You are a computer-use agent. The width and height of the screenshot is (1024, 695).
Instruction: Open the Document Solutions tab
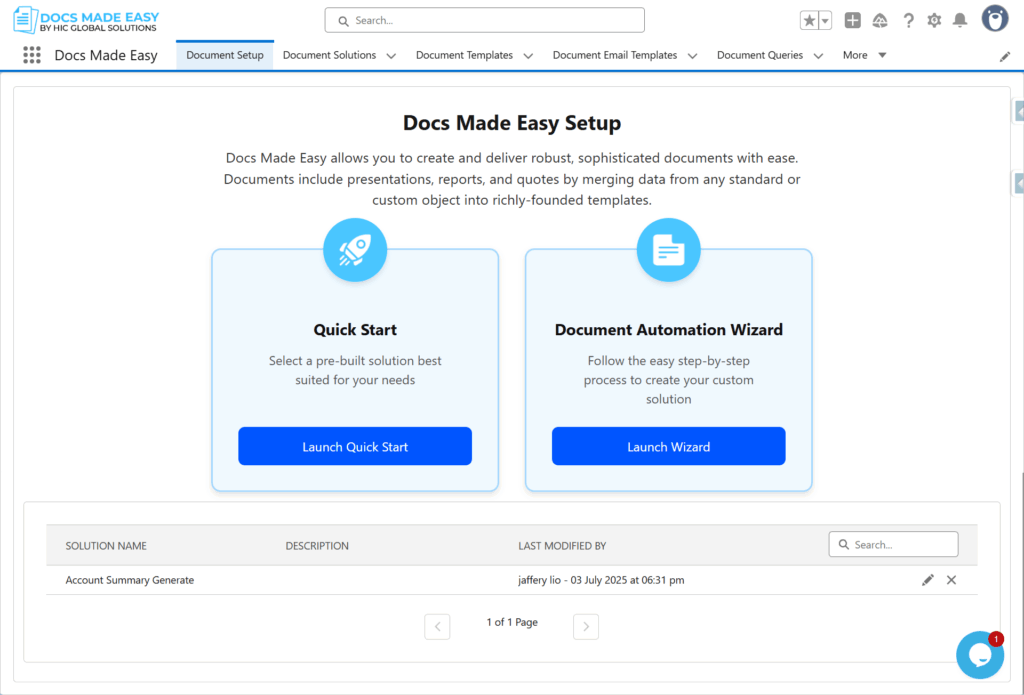click(329, 56)
